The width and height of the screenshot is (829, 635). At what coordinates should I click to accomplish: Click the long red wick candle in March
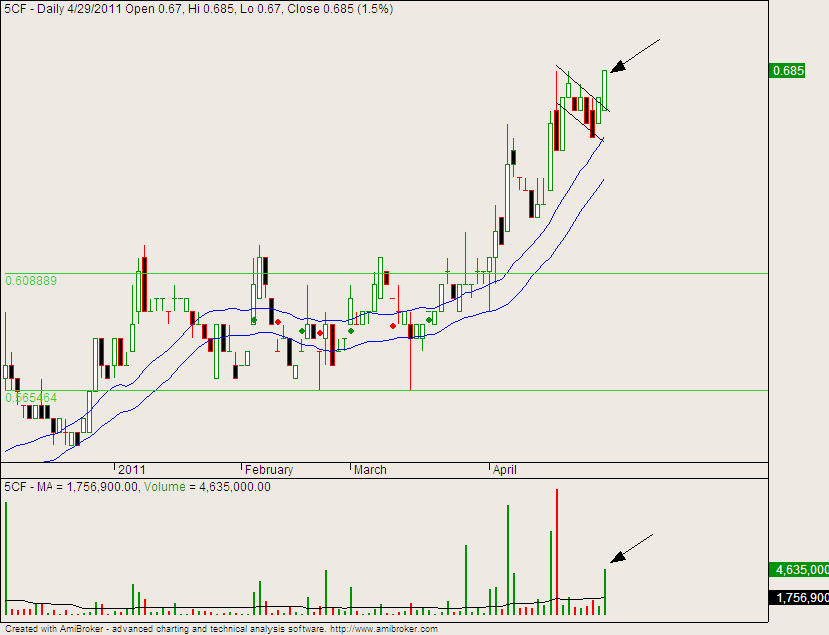pos(411,350)
